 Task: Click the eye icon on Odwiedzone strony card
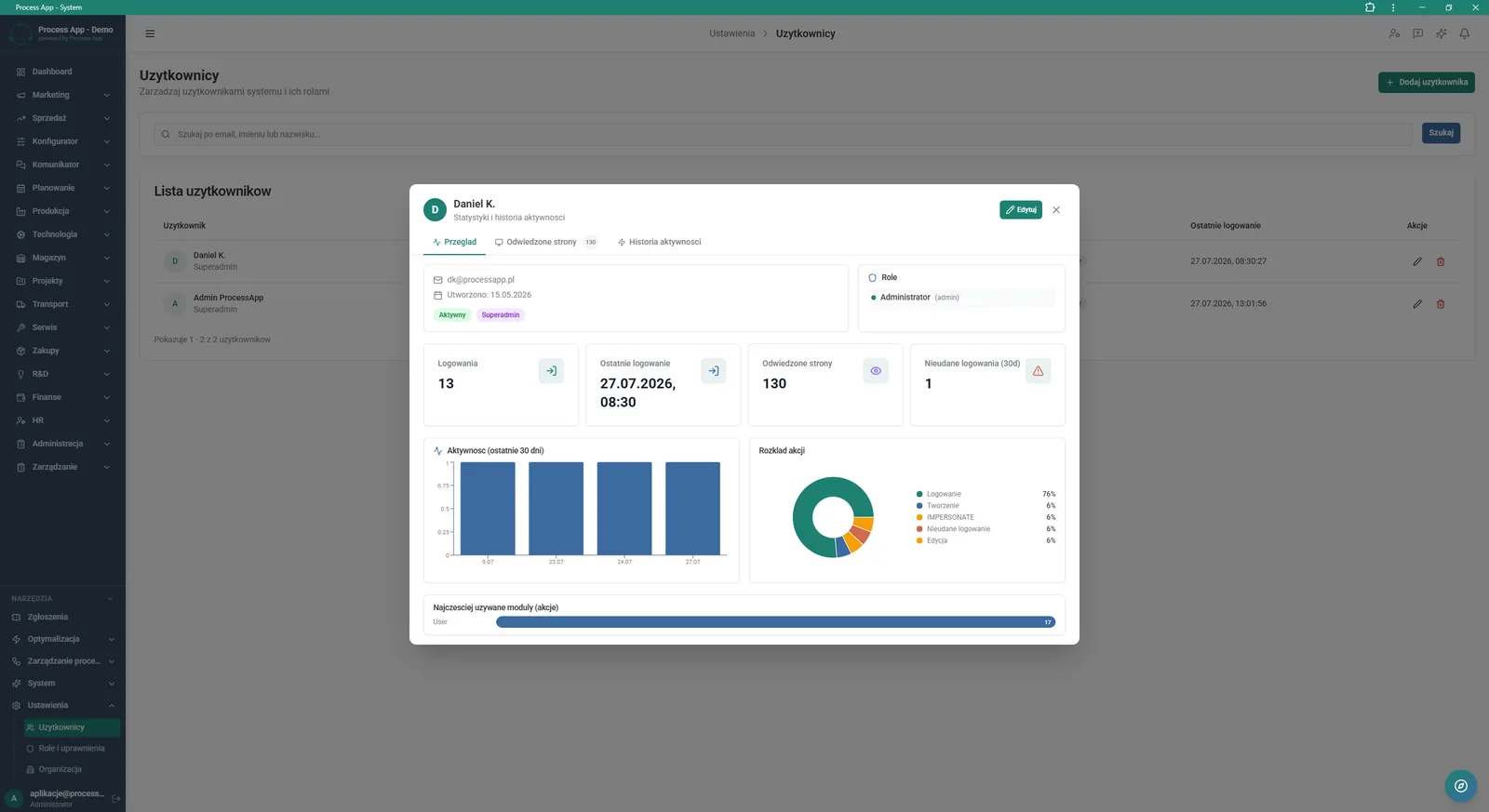pos(876,371)
